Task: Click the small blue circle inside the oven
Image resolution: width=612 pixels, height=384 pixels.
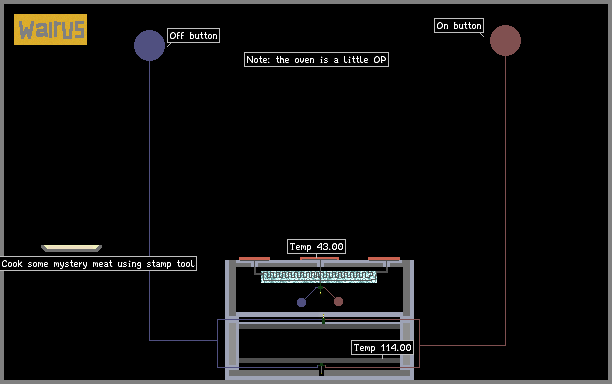Action: 301,302
